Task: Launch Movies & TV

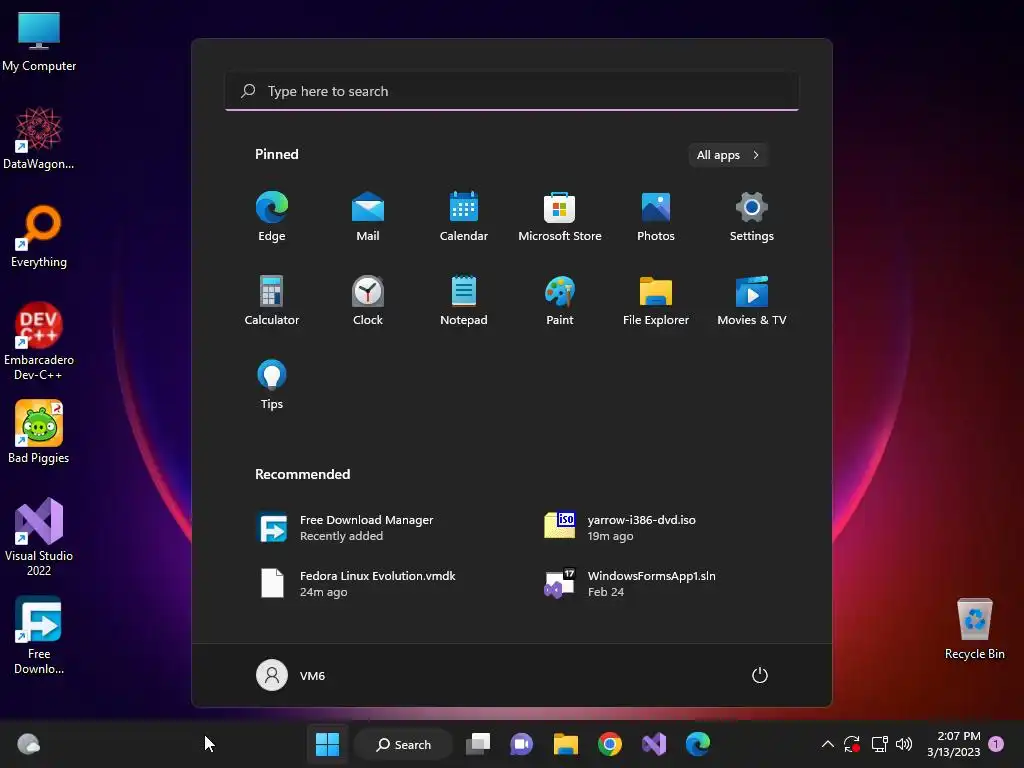Action: [752, 300]
